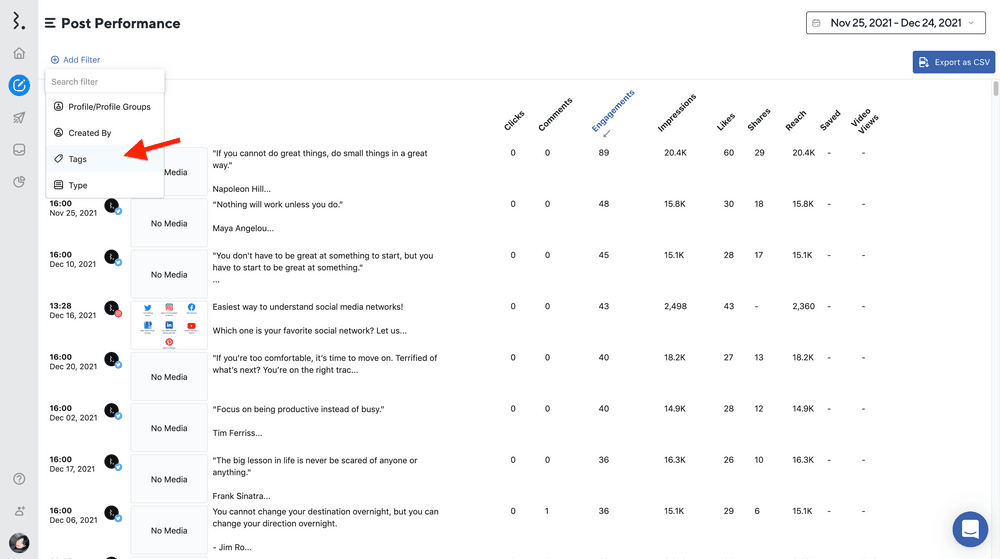Expand the Add Filter dropdown

click(x=76, y=60)
